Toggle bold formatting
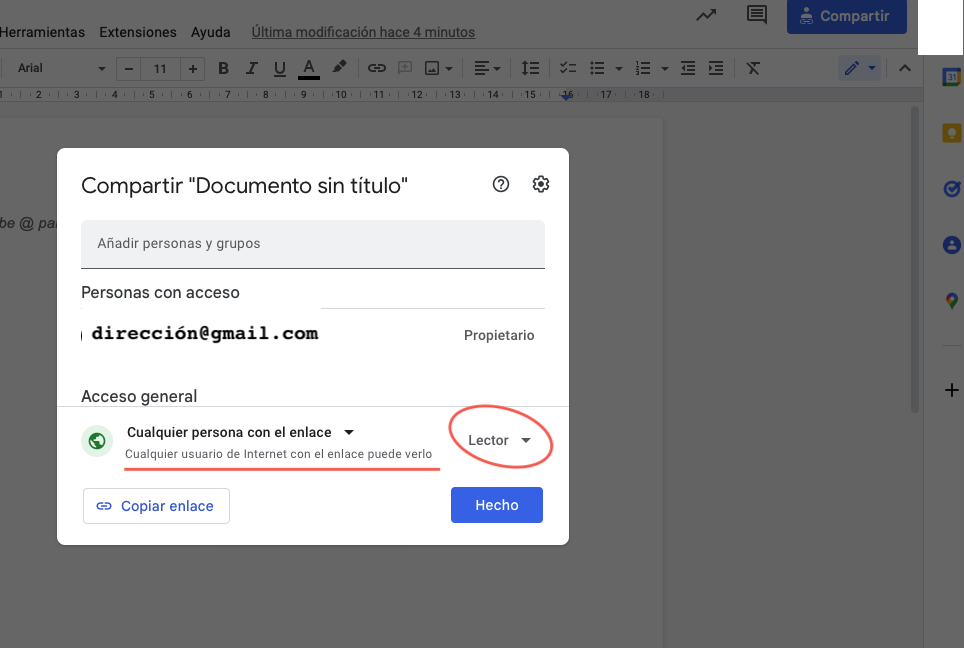964x648 pixels. pyautogui.click(x=223, y=68)
